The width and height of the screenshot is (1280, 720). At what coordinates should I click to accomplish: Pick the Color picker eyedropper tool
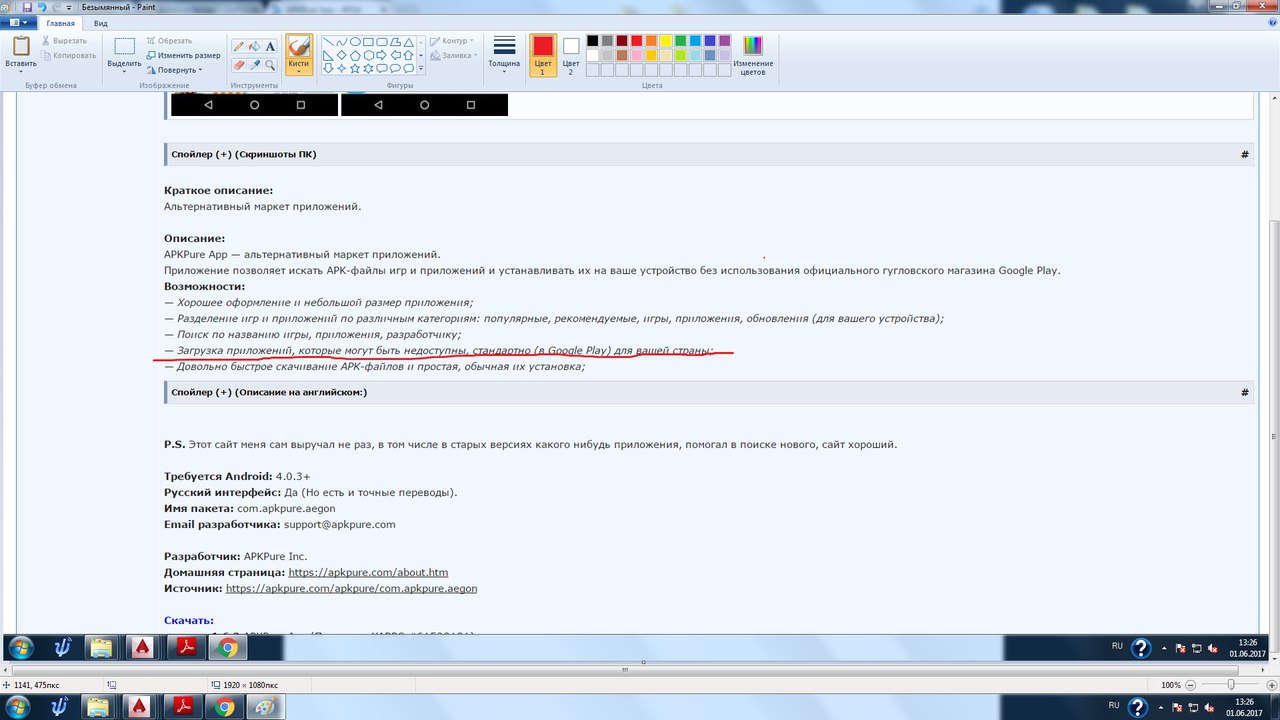coord(254,65)
